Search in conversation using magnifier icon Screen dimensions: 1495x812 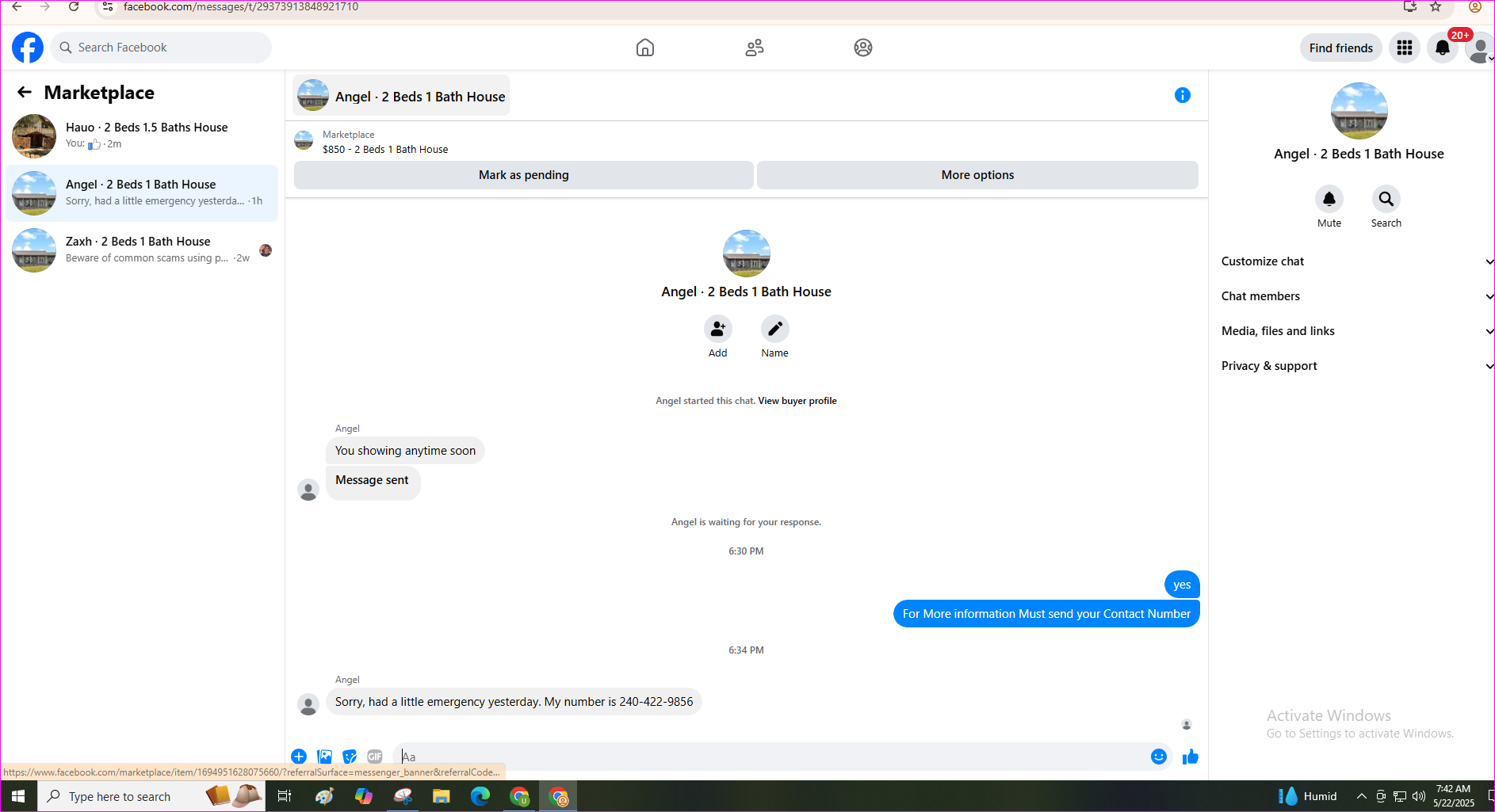click(x=1386, y=199)
